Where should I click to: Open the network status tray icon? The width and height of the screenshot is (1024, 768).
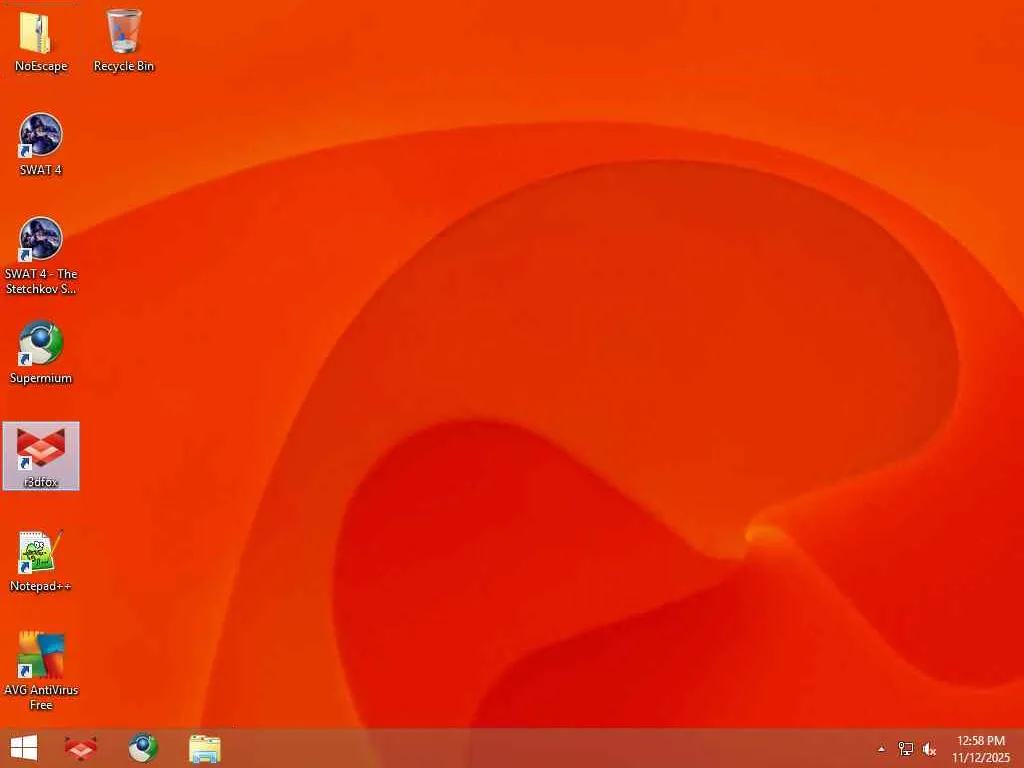click(905, 748)
